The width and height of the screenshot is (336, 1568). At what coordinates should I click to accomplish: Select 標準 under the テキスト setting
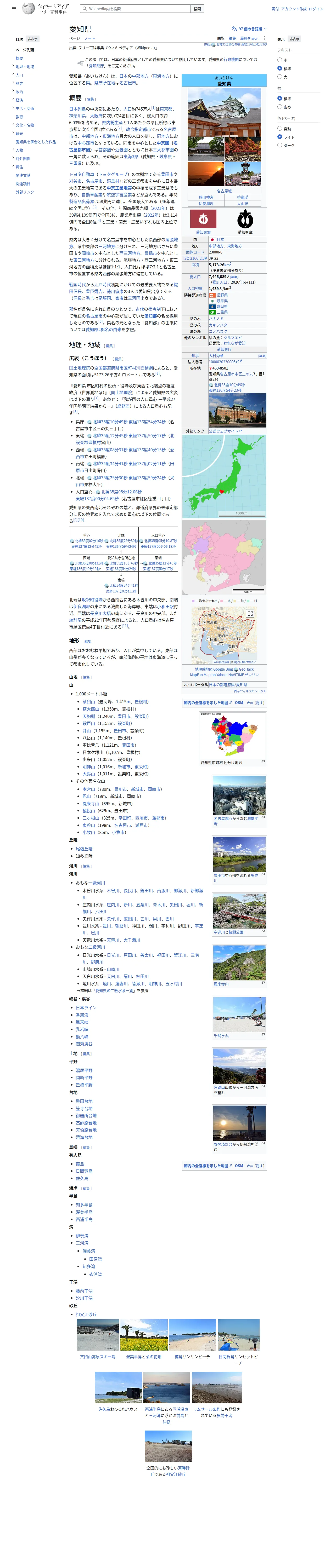pyautogui.click(x=280, y=69)
